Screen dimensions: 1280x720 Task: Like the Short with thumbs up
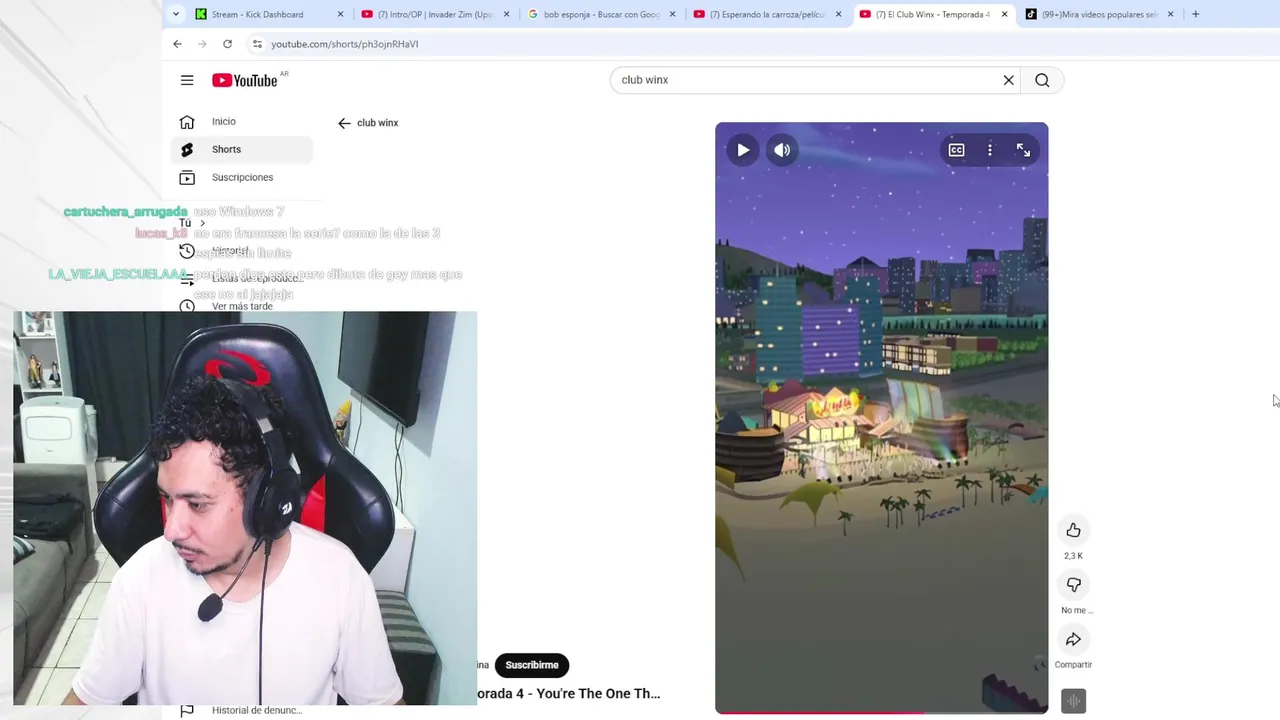pos(1073,530)
